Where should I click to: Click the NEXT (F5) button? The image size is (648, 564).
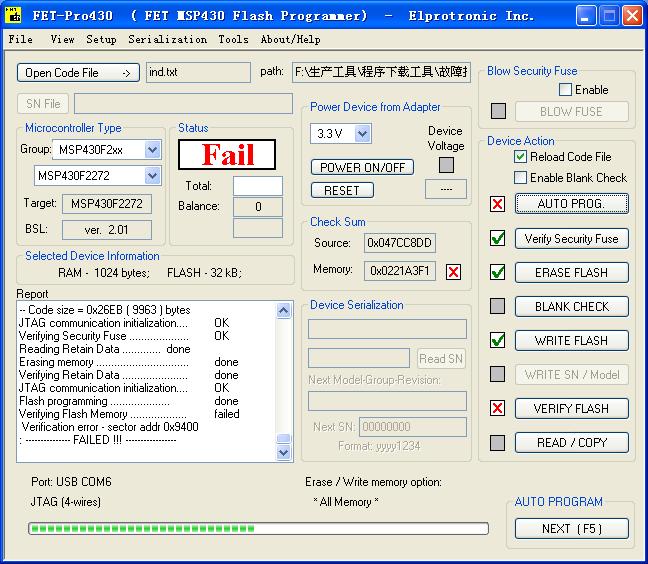point(572,528)
